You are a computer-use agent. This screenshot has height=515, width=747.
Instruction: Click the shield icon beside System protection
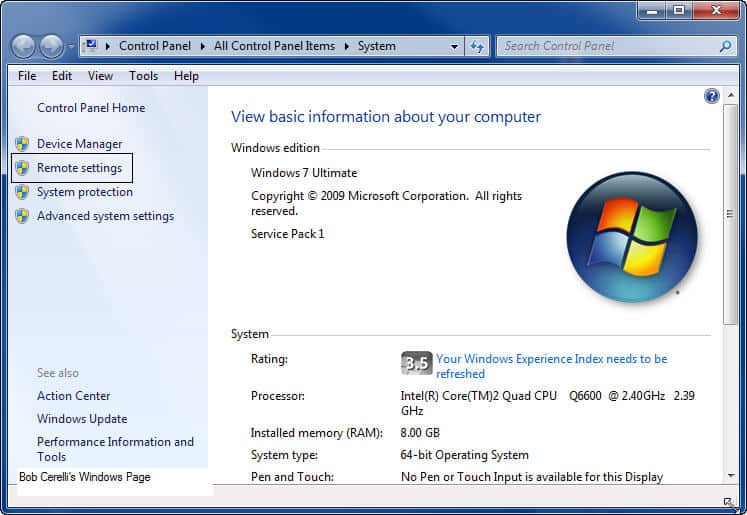coord(22,192)
